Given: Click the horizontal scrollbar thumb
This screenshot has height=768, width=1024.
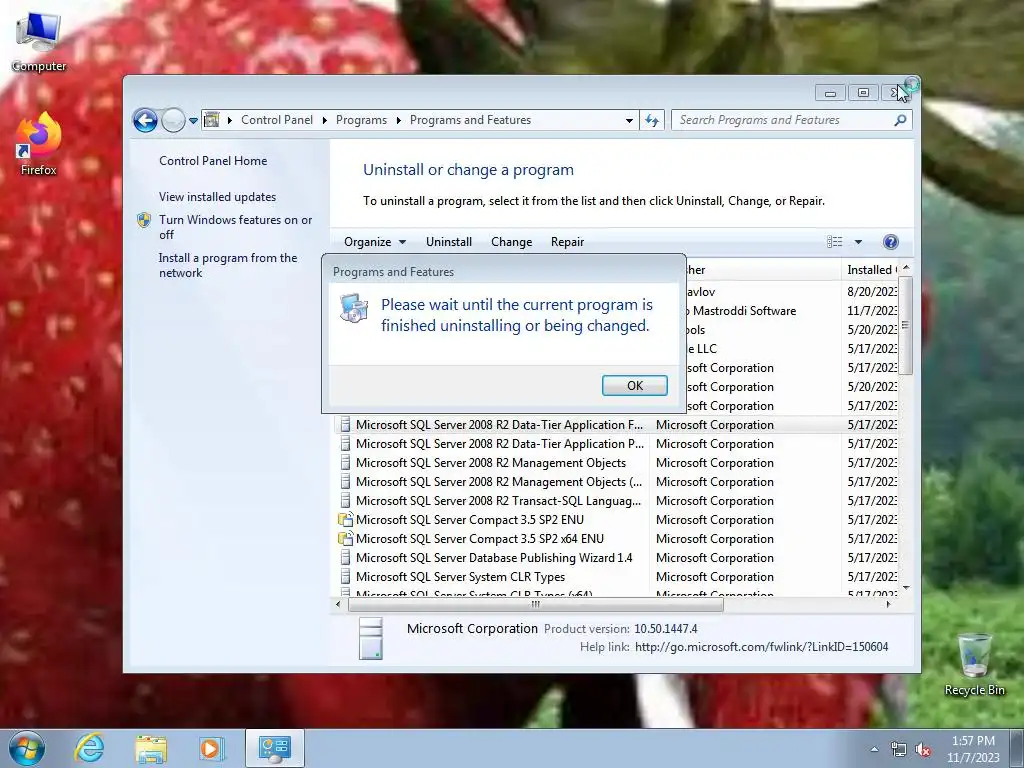Looking at the screenshot, I should tap(536, 605).
